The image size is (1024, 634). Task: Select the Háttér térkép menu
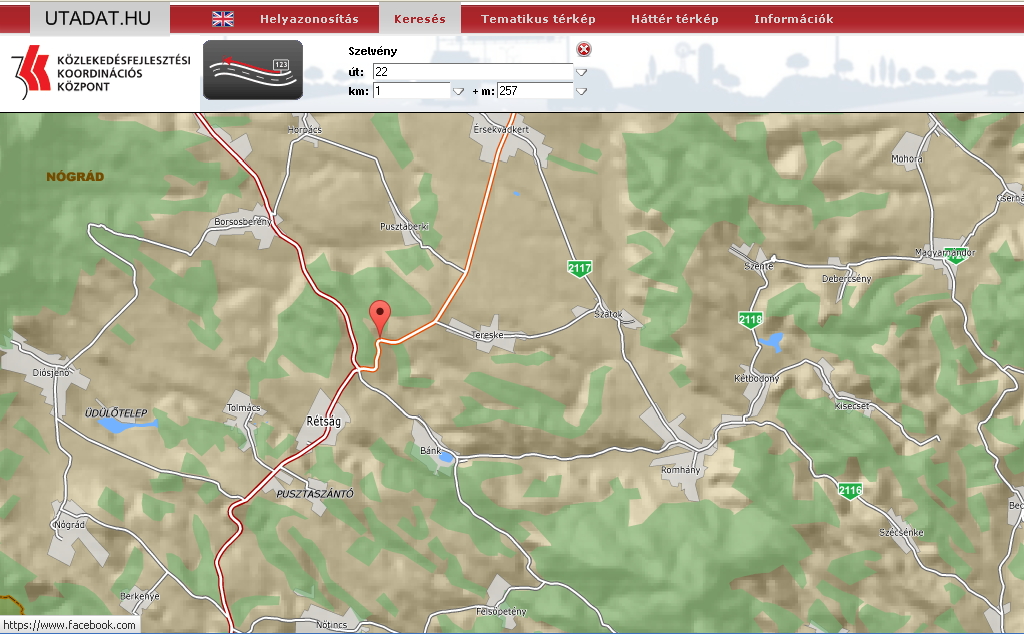675,19
